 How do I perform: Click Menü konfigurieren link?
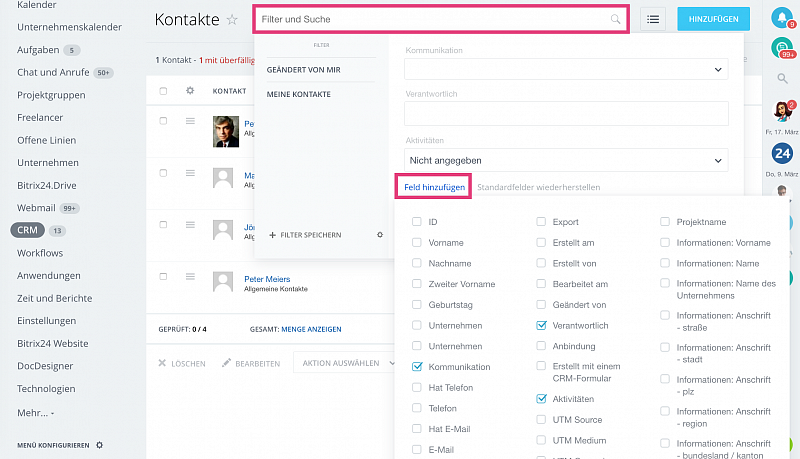(53, 445)
